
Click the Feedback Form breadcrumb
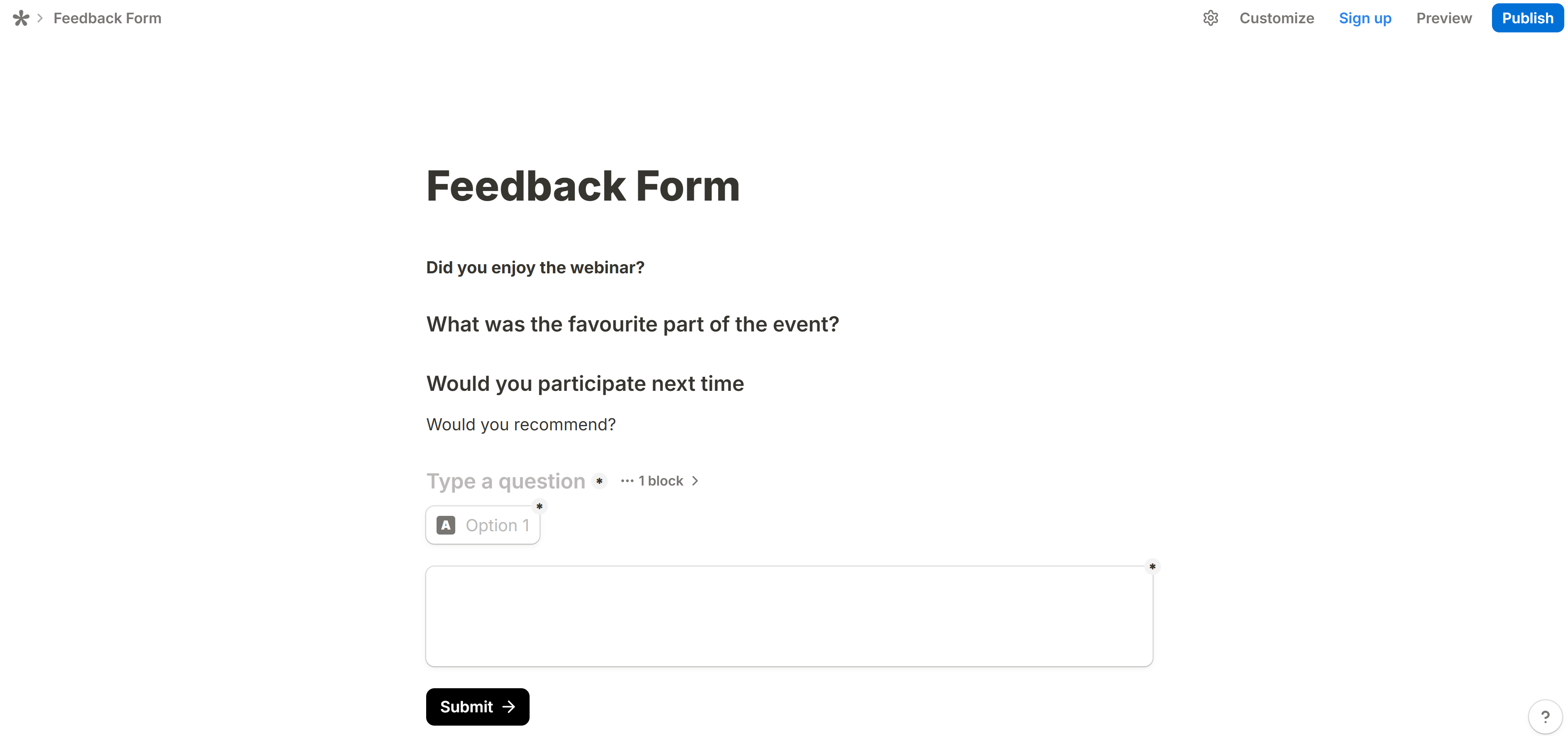[107, 18]
